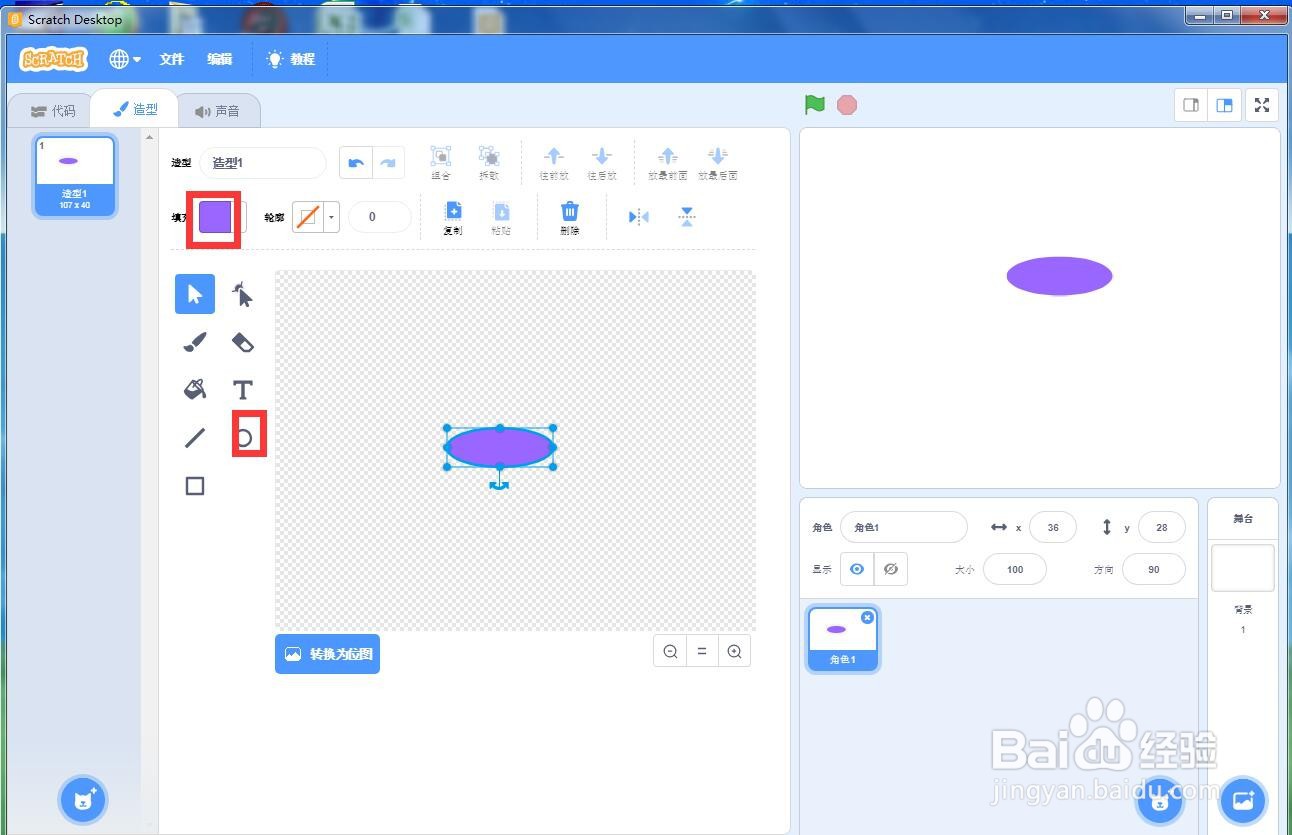The width and height of the screenshot is (1292, 835).
Task: Move the shape forward one layer
Action: tap(553, 163)
